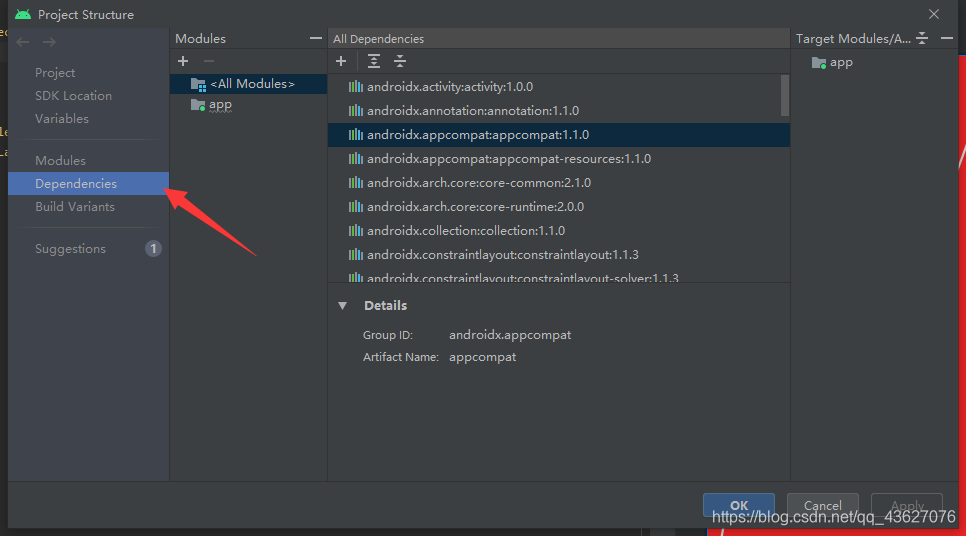Click library icon of androidx.collection:collection:1.1.0
The image size is (966, 536).
point(355,231)
